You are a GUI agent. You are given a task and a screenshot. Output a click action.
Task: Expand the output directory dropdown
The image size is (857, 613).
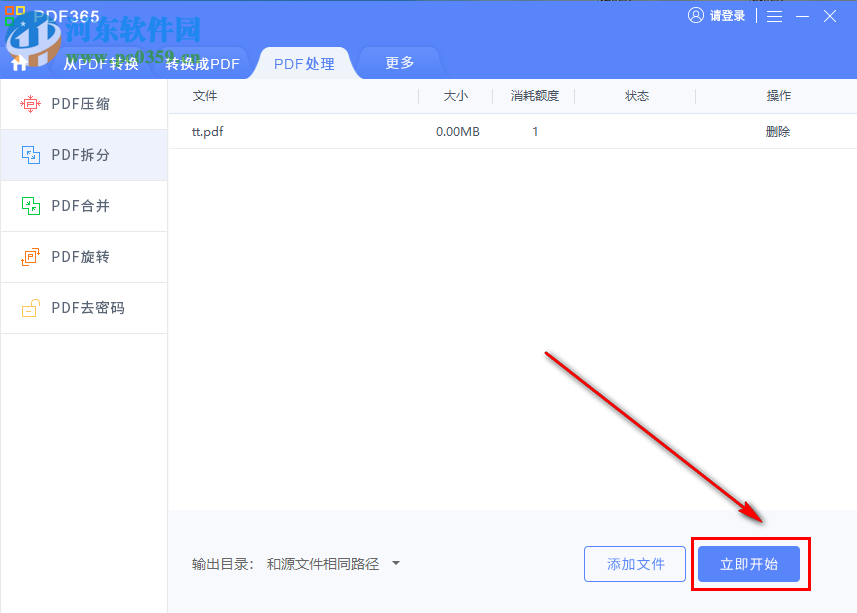point(396,563)
